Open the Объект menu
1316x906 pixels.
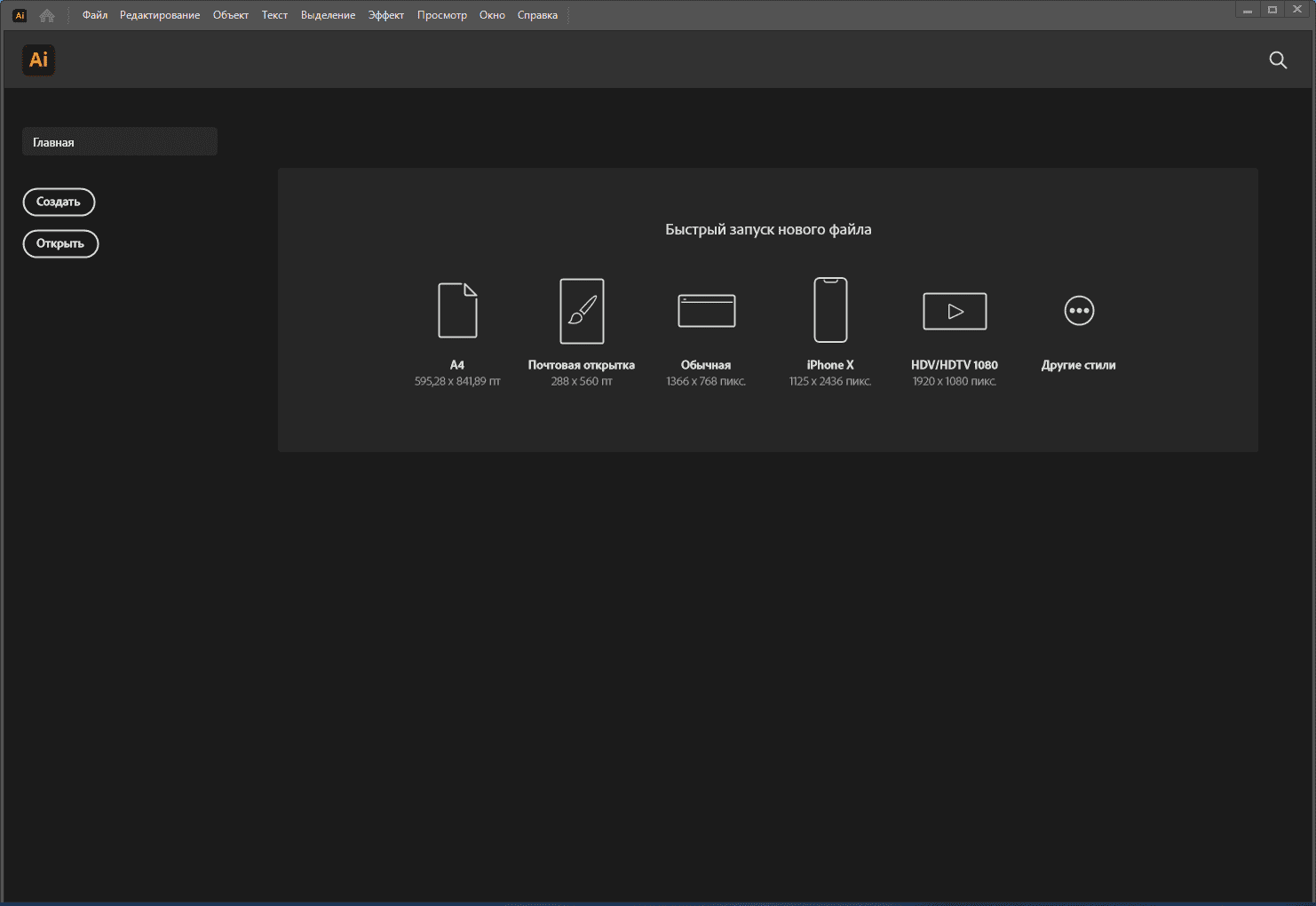(231, 15)
